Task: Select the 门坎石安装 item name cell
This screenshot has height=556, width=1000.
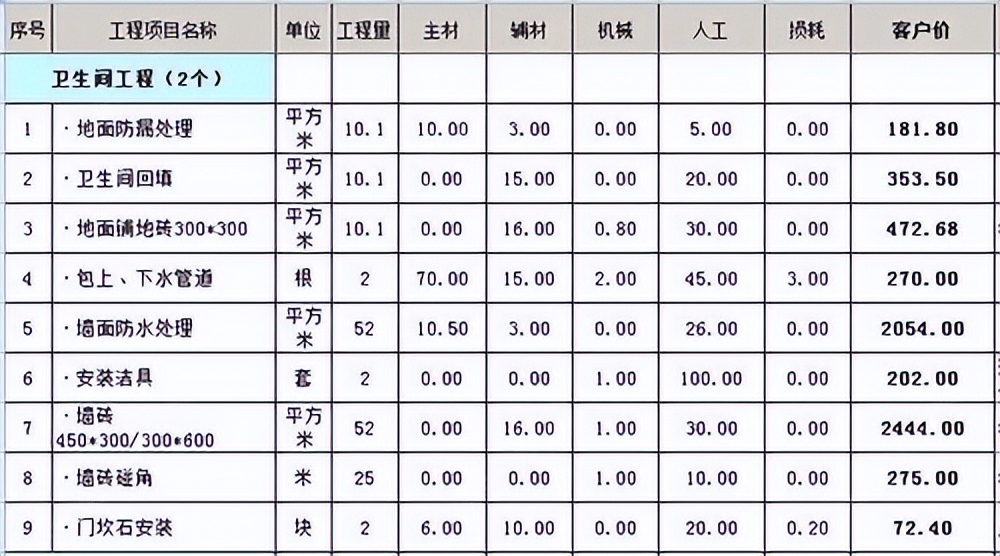Action: [x=125, y=528]
